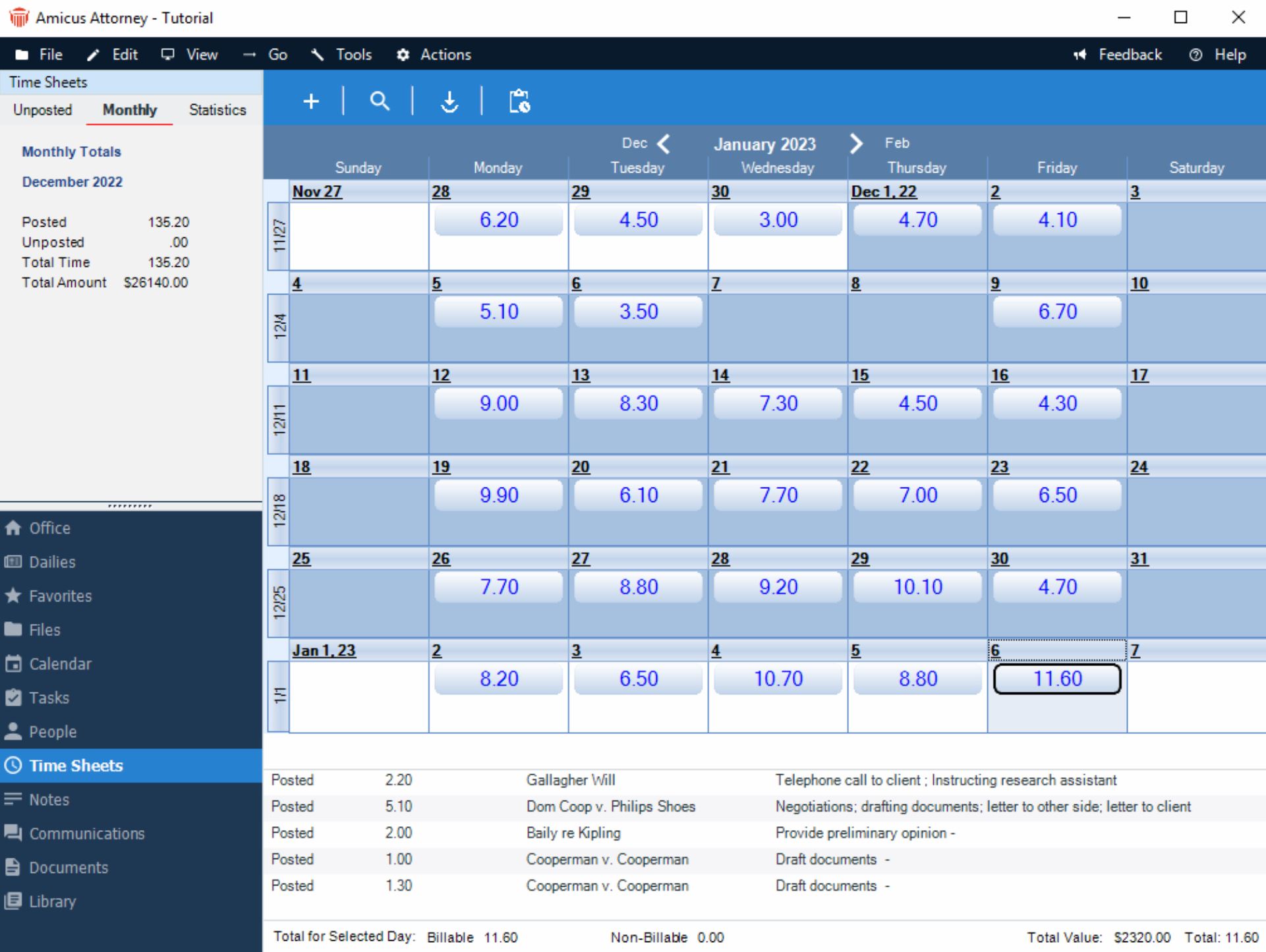Open the People module
1266x952 pixels.
tap(131, 732)
